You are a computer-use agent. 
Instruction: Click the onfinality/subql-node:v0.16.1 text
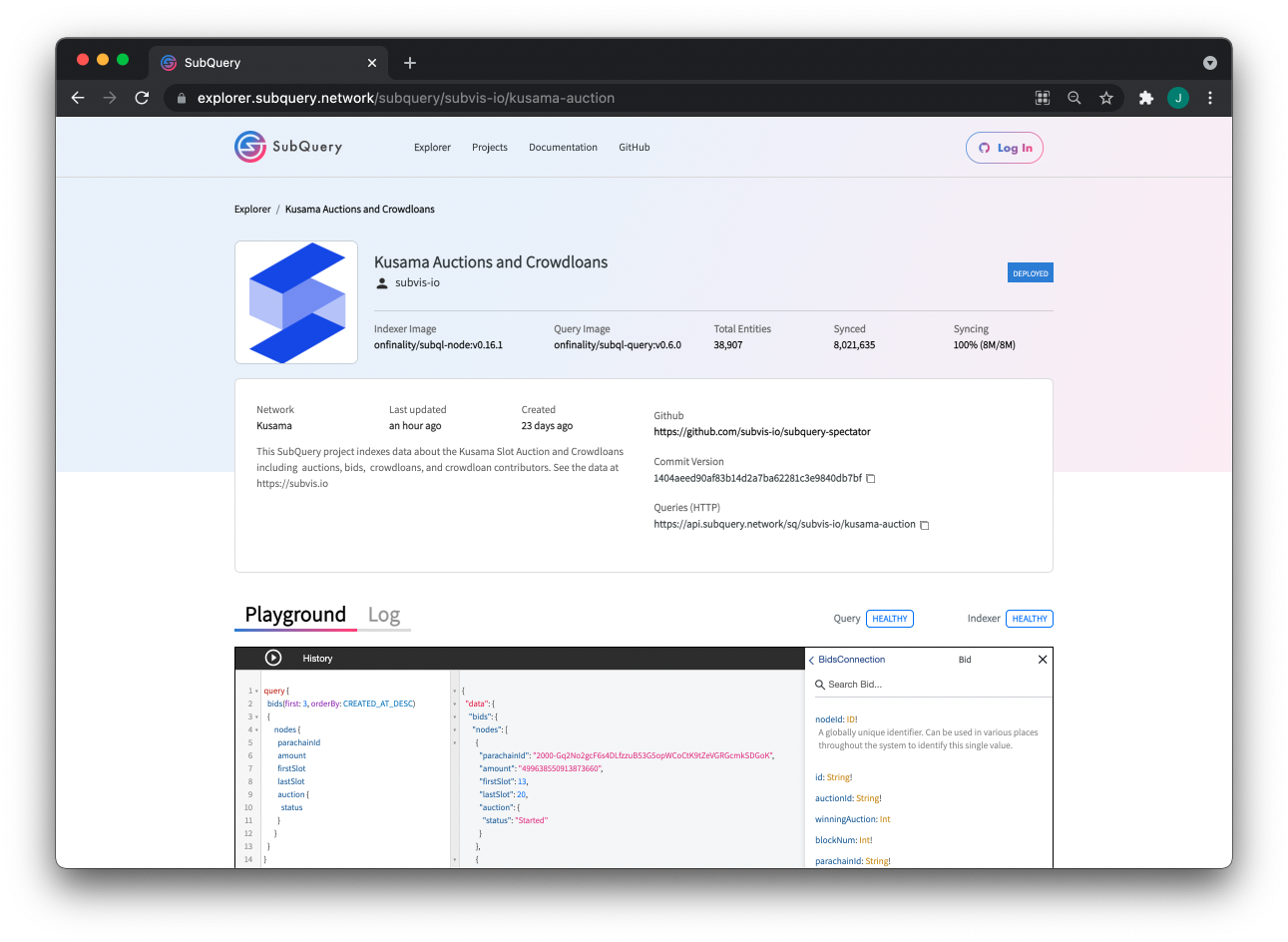438,345
